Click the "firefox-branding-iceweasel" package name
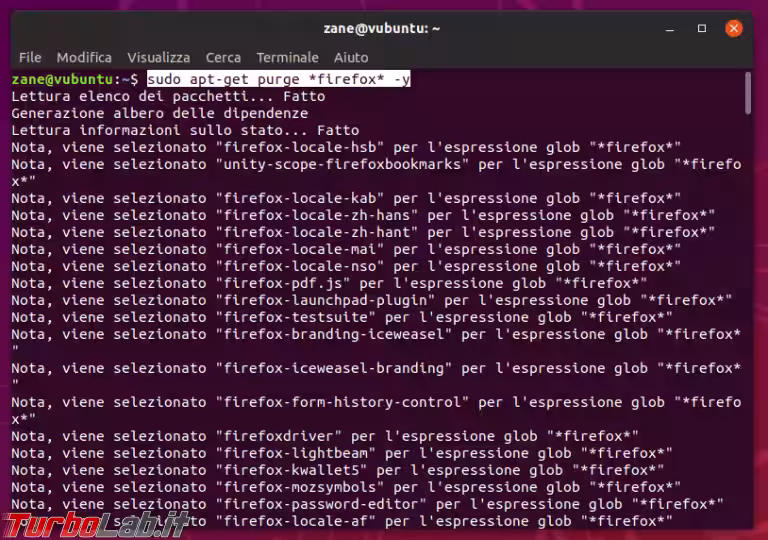This screenshot has width=768, height=540. point(335,334)
